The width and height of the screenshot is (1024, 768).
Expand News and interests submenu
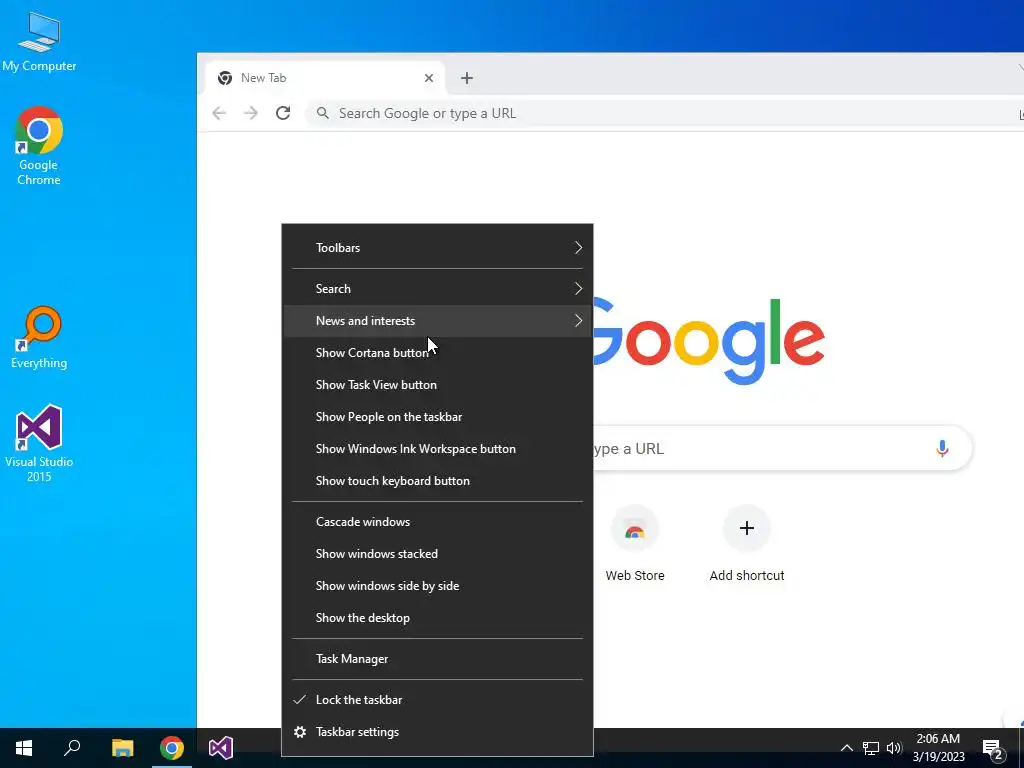point(437,321)
